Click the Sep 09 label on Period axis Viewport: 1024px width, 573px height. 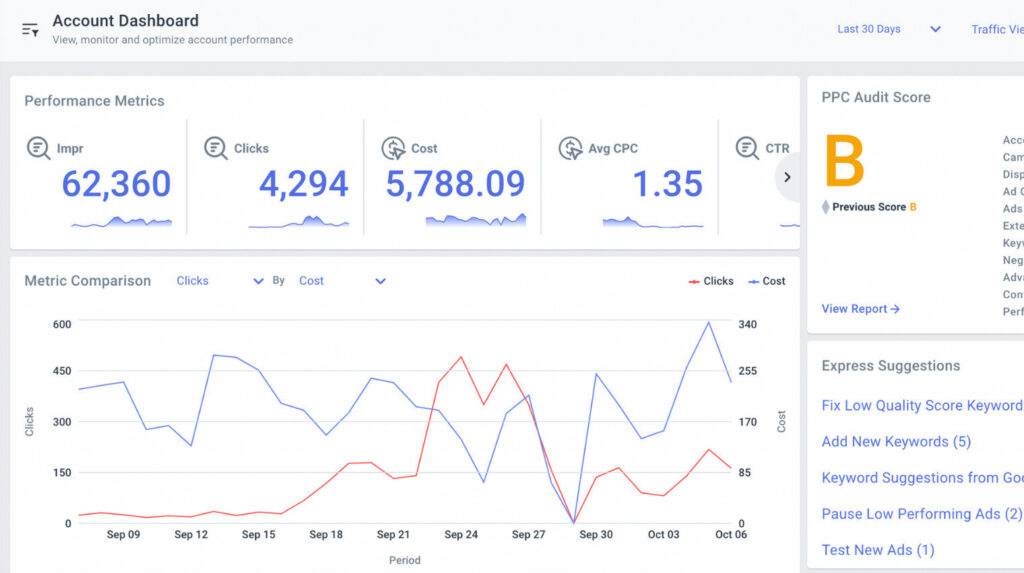click(123, 534)
